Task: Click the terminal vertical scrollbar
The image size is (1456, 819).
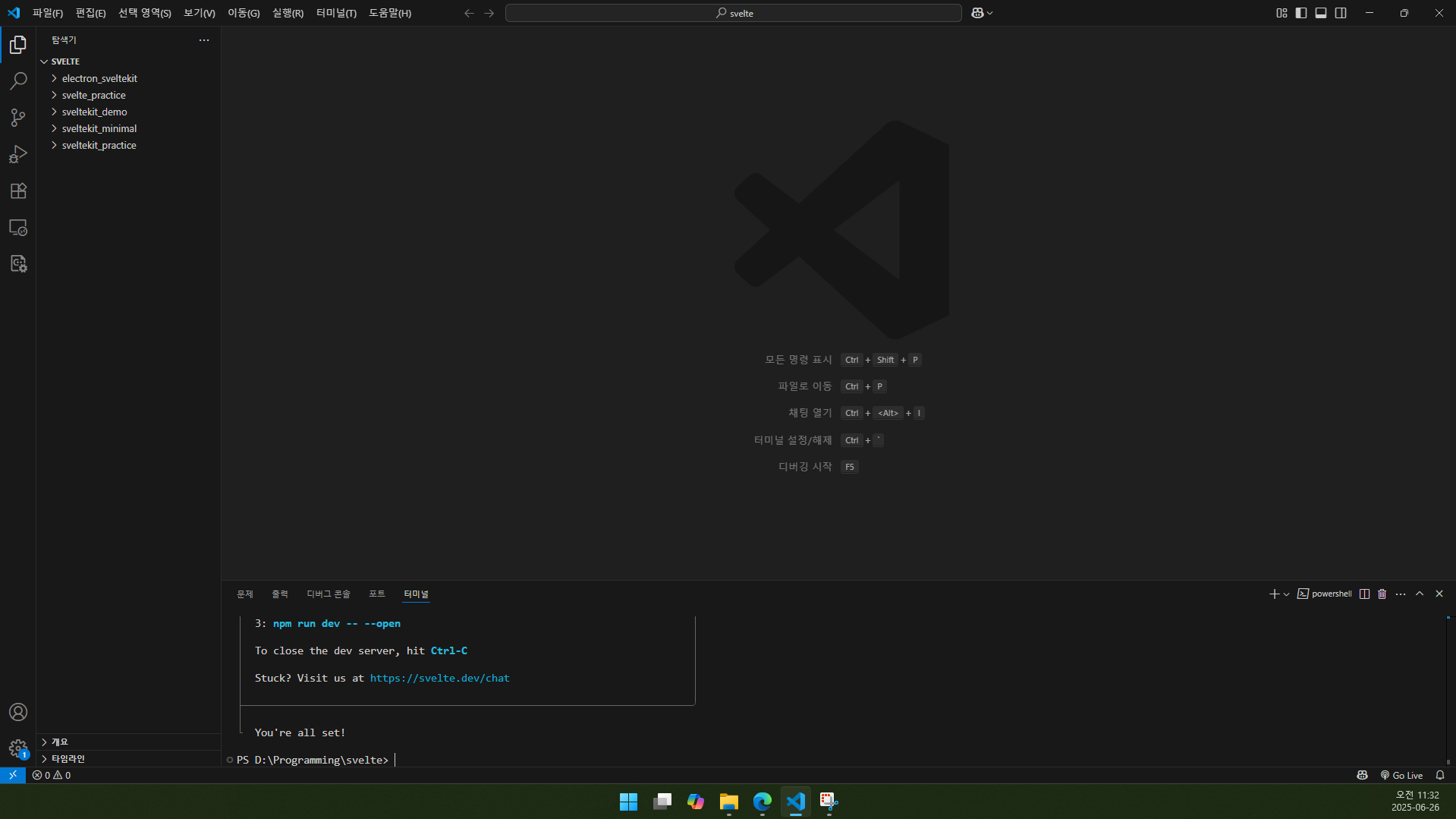Action: pos(1448,691)
